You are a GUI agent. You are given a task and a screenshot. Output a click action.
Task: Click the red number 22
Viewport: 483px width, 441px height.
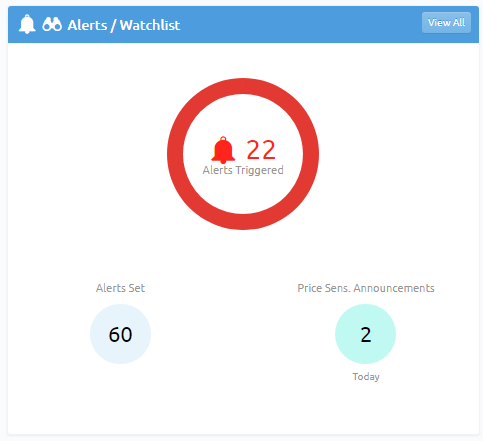[x=261, y=150]
